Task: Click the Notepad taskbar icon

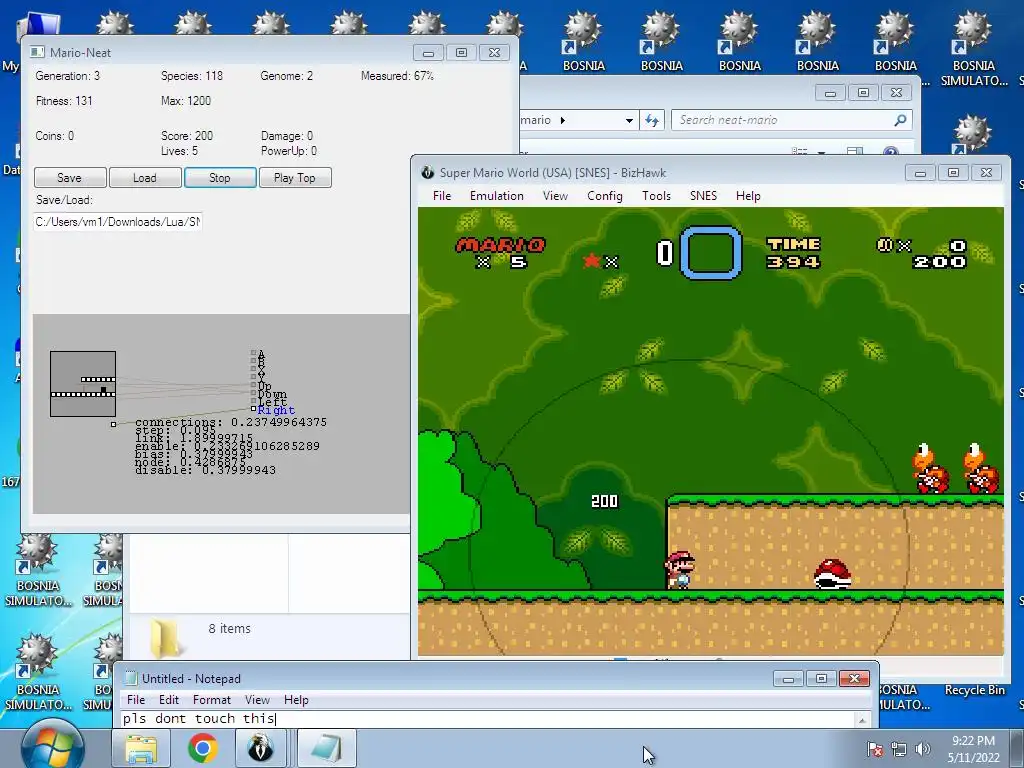Action: [x=326, y=749]
